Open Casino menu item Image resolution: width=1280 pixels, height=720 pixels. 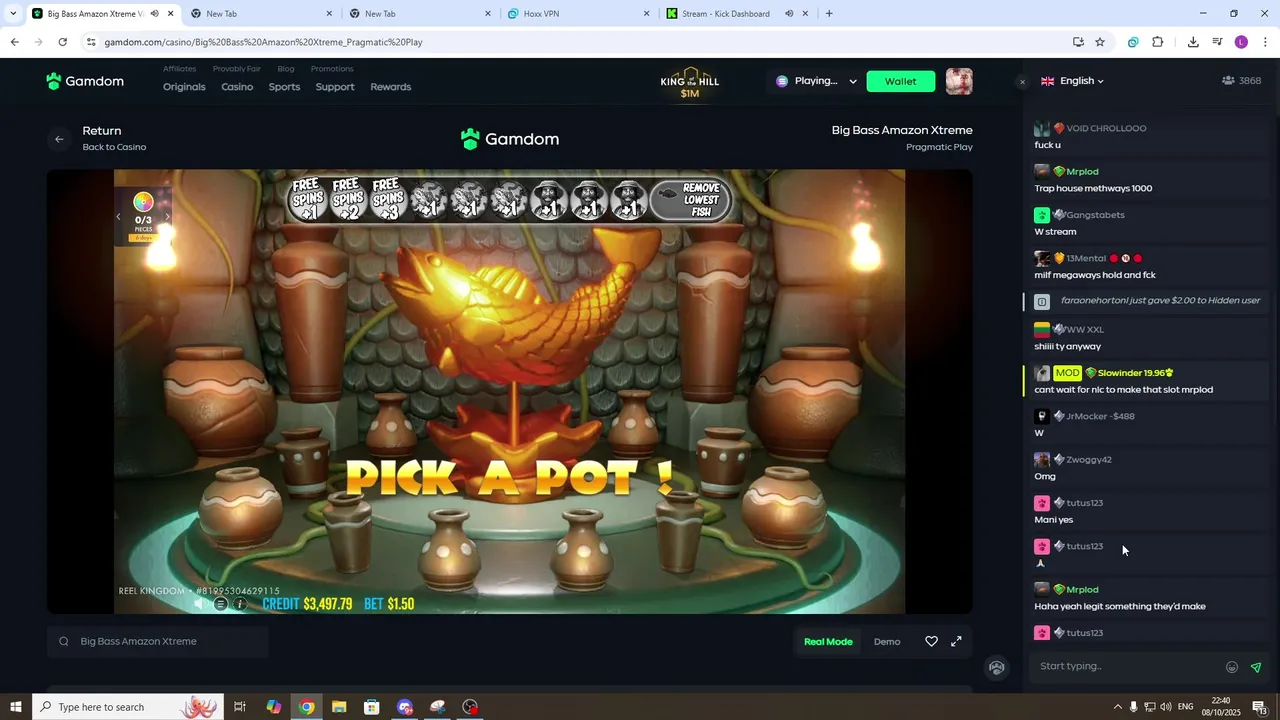click(x=237, y=87)
